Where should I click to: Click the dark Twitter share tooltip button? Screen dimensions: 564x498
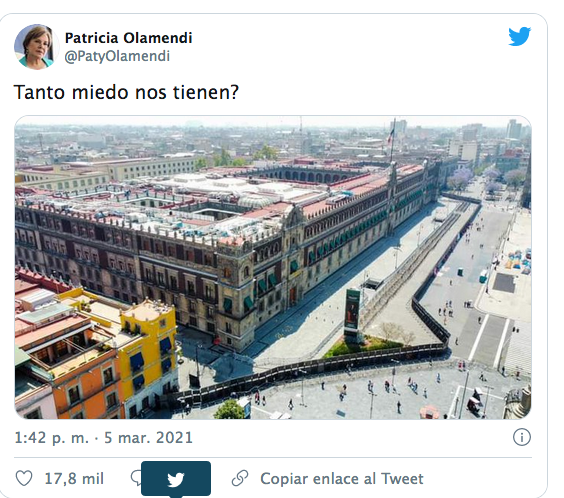click(176, 479)
